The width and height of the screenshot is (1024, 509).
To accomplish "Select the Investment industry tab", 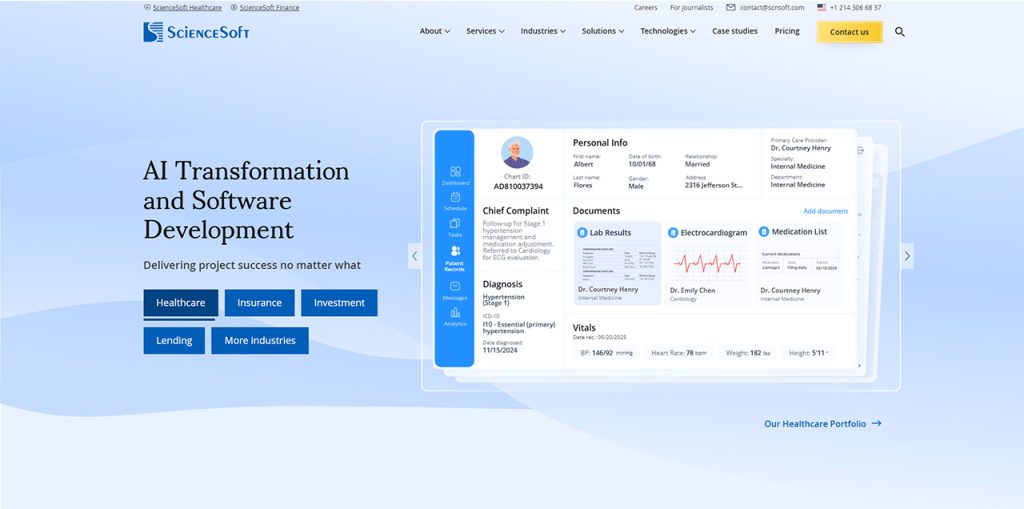I will tap(339, 303).
